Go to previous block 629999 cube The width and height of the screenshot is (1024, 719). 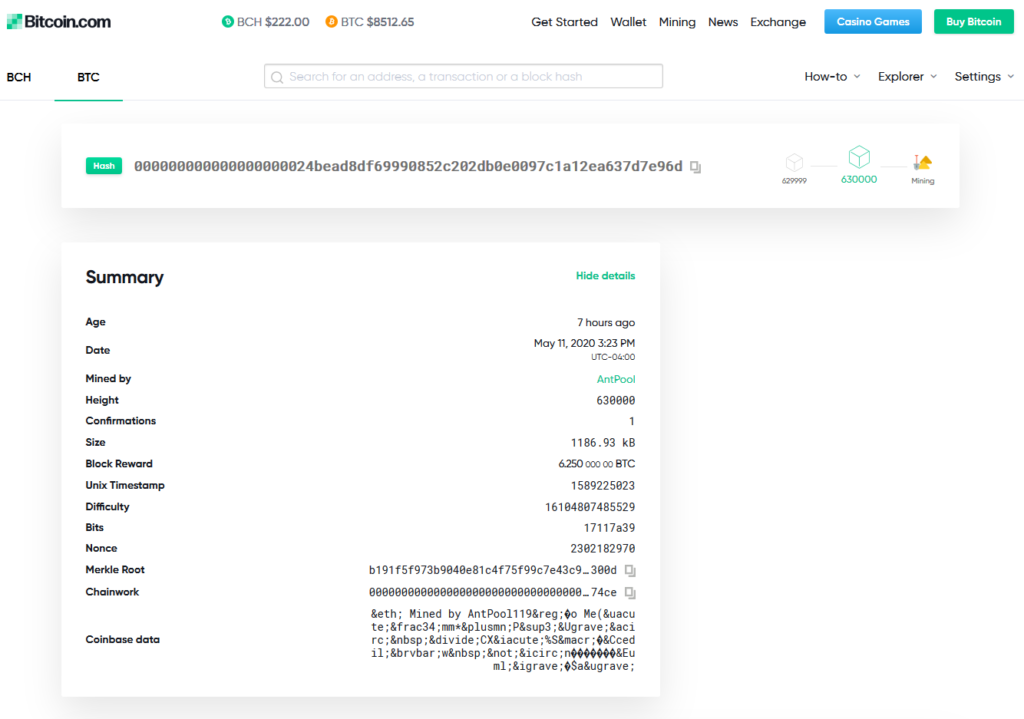(x=794, y=162)
